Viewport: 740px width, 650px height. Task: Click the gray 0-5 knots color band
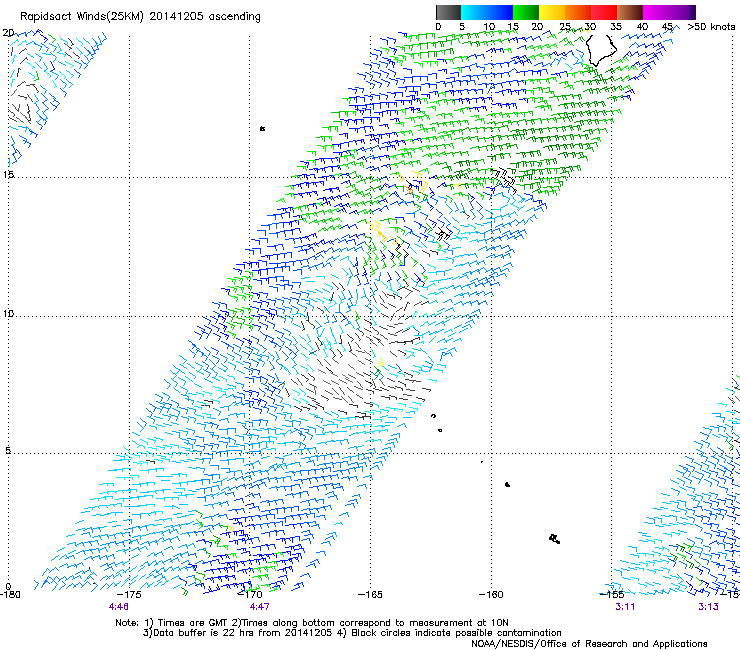(448, 12)
